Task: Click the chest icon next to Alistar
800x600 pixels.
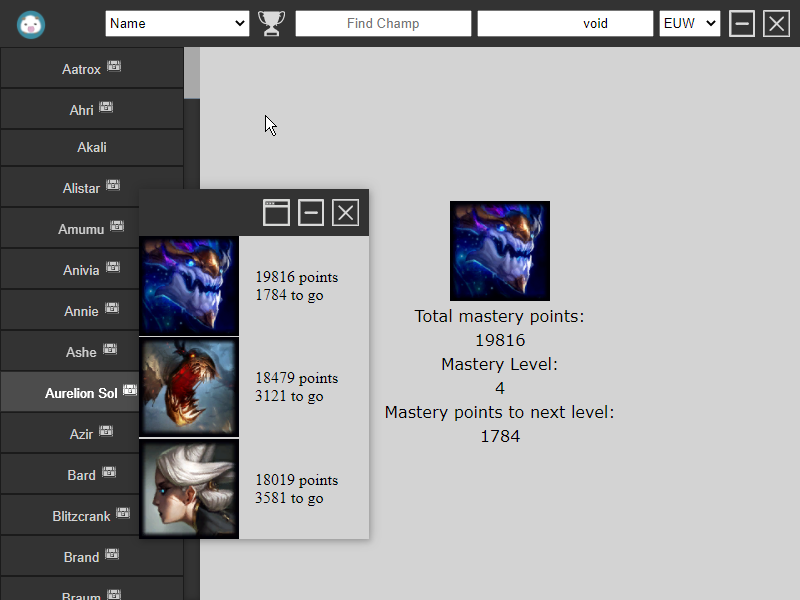Action: coord(113,185)
